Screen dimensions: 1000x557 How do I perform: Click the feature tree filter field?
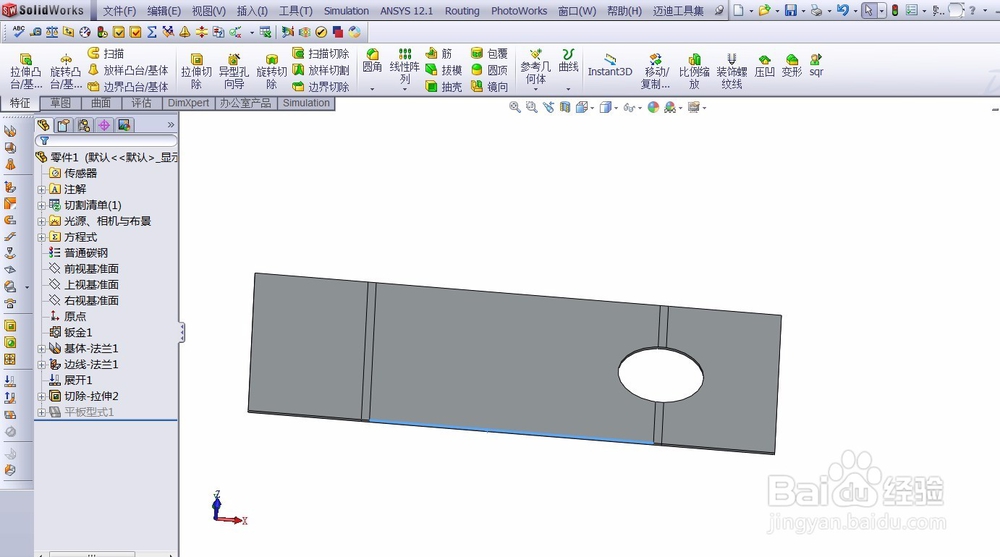107,140
